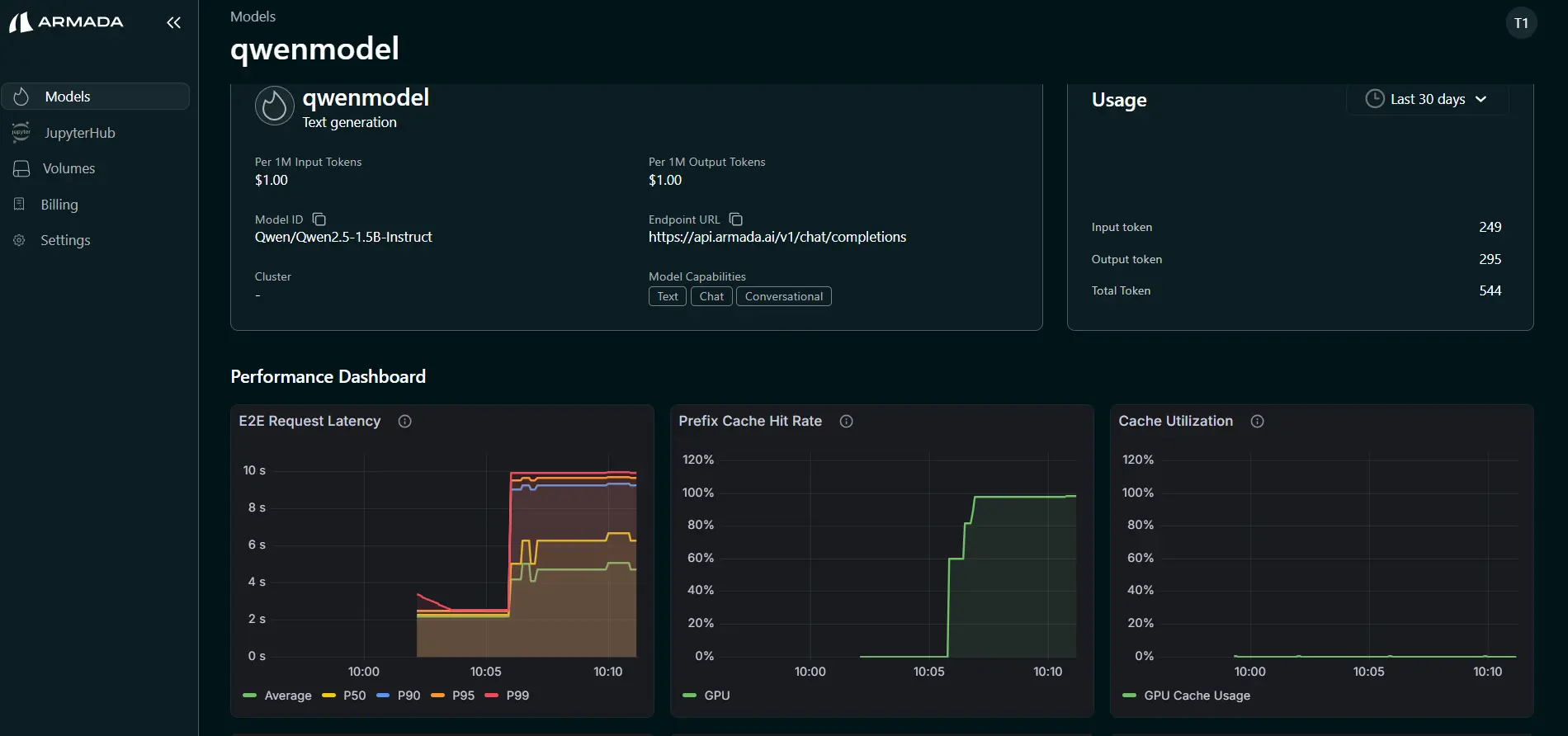Click the Per 1M Output Tokens price $1.00
This screenshot has width=1568, height=736.
pos(665,180)
